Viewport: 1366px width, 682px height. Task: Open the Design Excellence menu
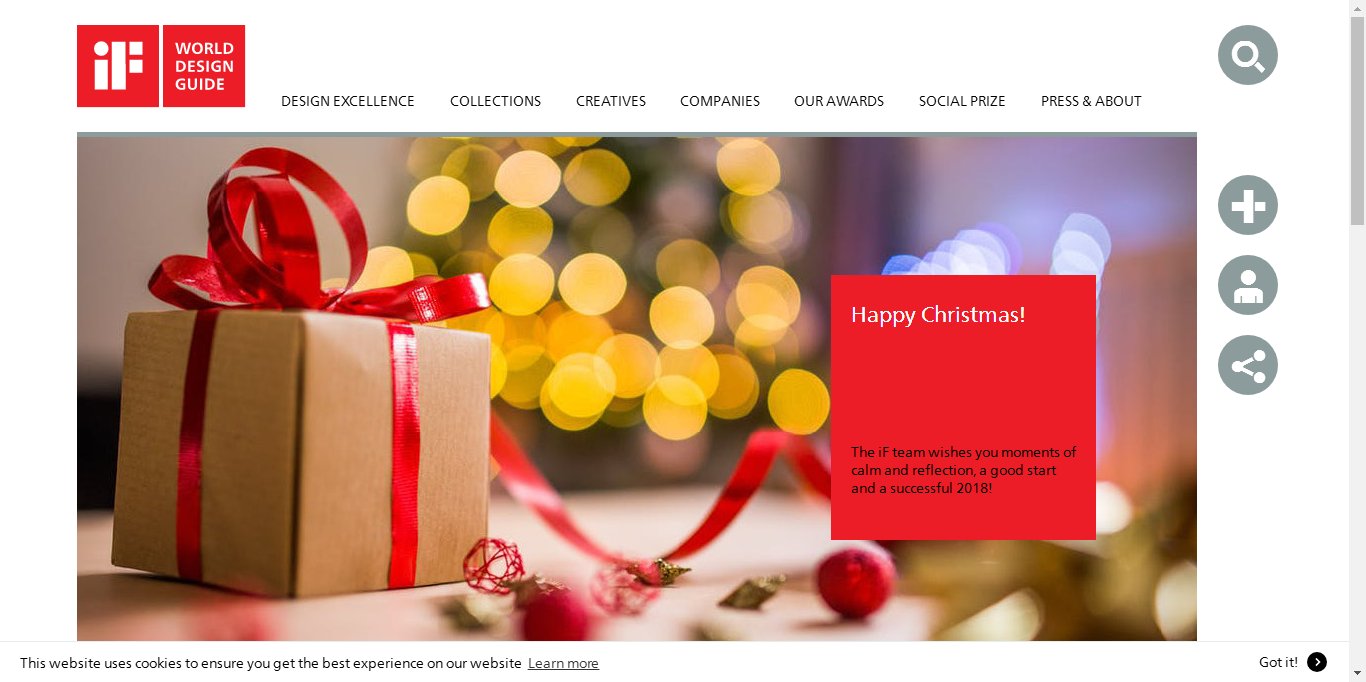pyautogui.click(x=347, y=101)
